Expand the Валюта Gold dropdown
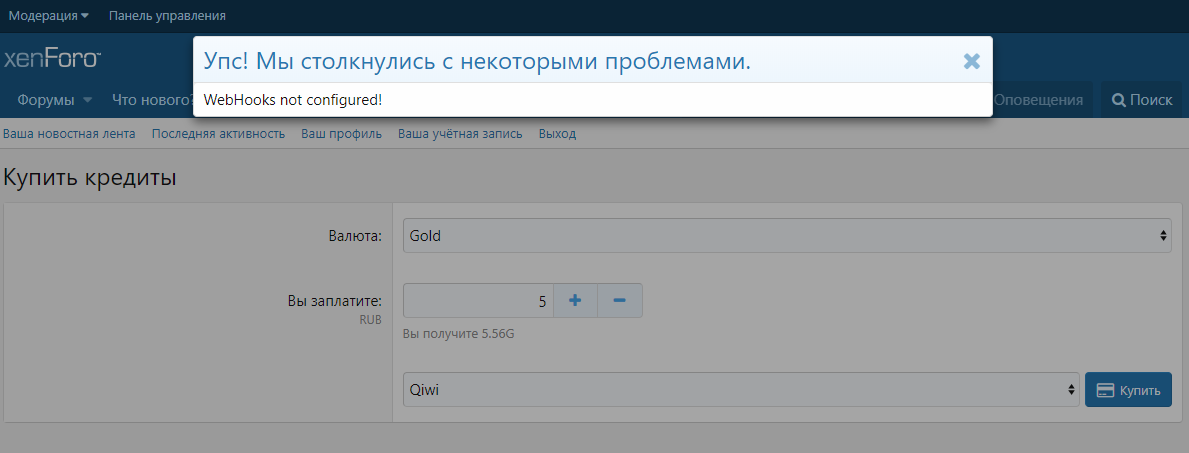 pyautogui.click(x=786, y=236)
